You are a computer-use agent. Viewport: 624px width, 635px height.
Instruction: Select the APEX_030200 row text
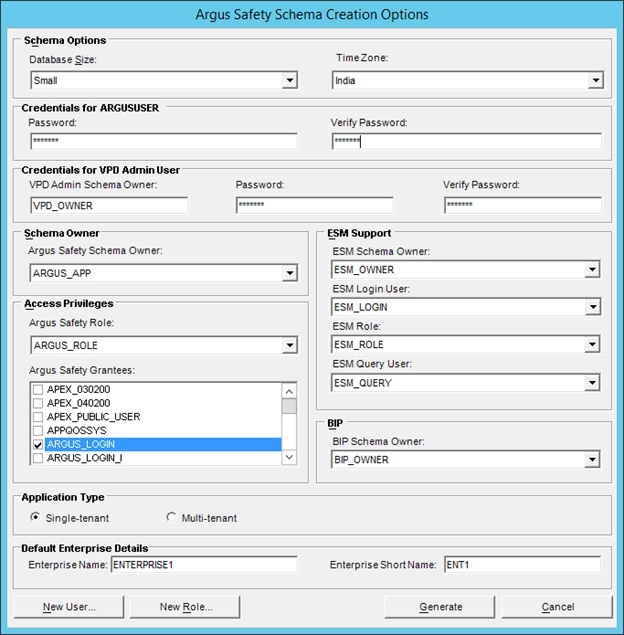click(x=79, y=390)
